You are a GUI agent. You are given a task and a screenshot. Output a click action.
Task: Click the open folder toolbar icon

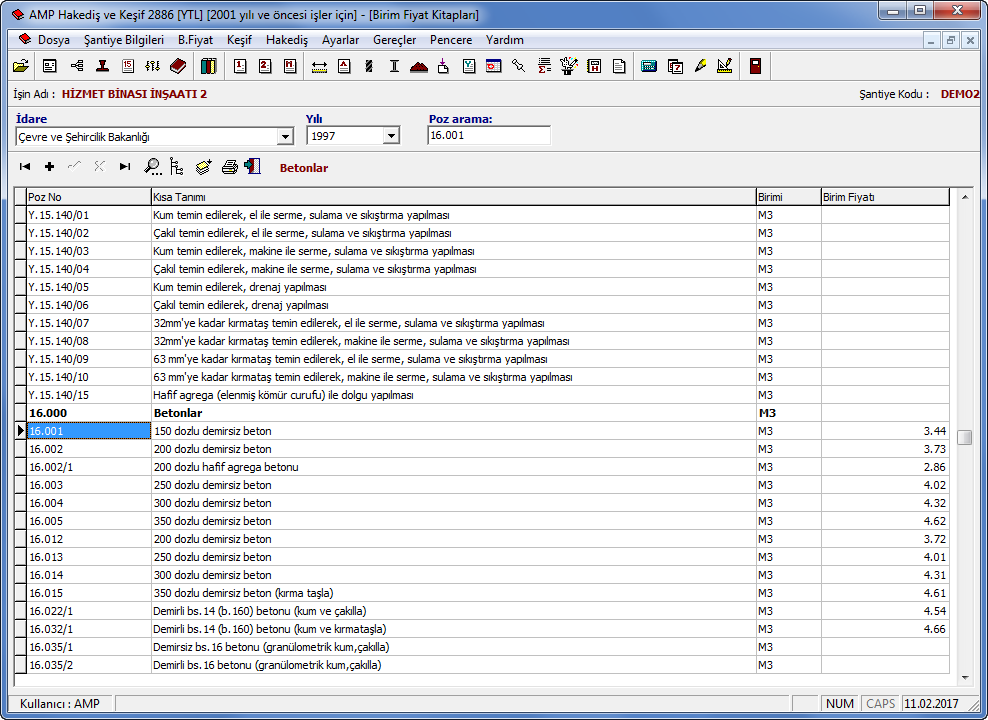tap(21, 67)
